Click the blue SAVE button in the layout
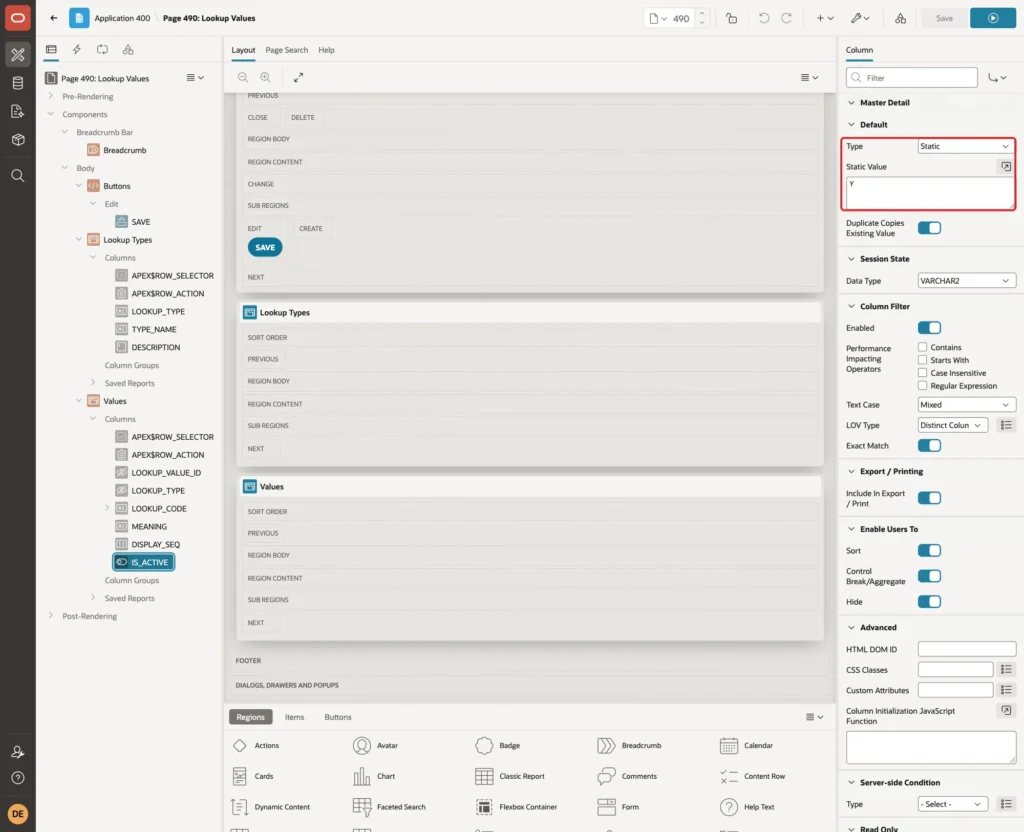The width and height of the screenshot is (1024, 832). [264, 248]
